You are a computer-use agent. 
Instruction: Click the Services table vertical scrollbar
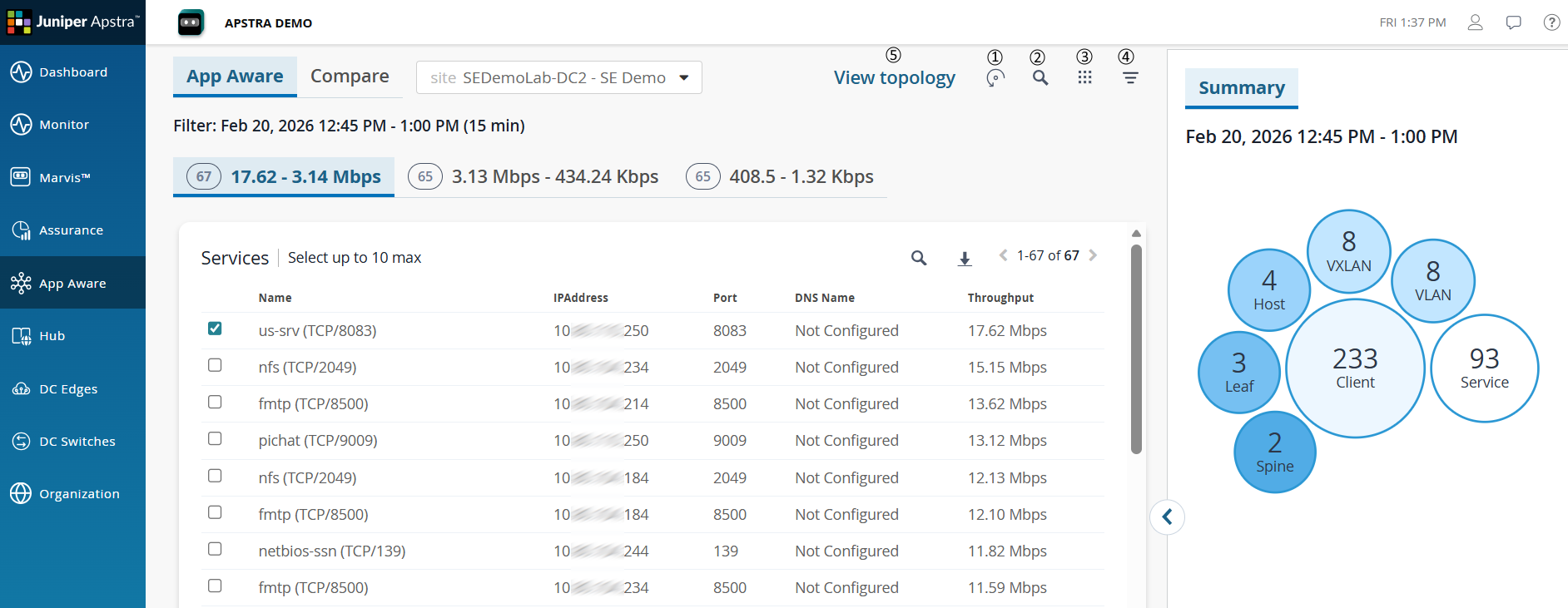click(1136, 349)
